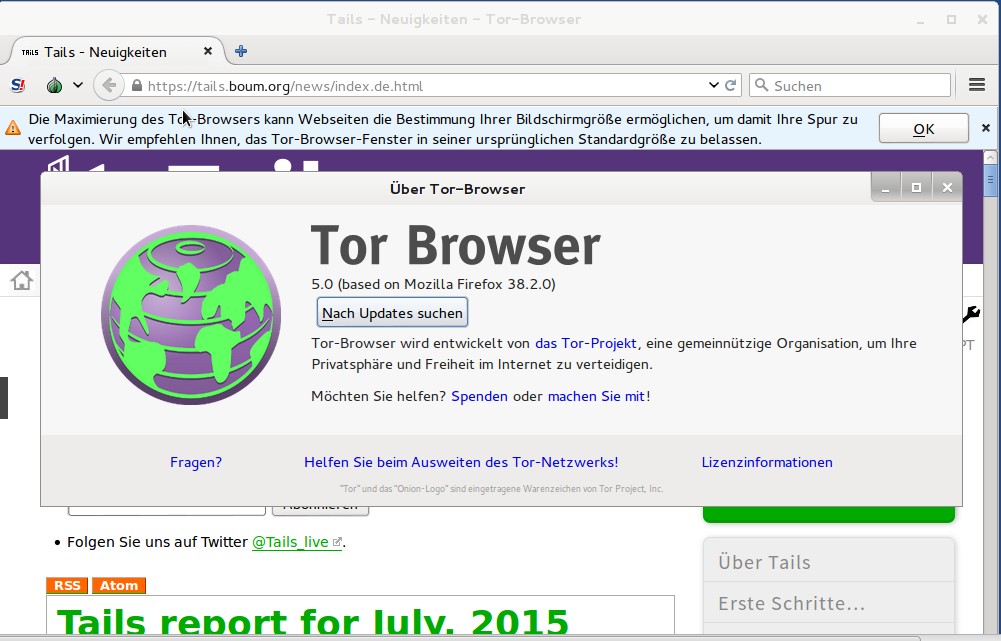Click the Tor Browser globe logo

coord(191,315)
